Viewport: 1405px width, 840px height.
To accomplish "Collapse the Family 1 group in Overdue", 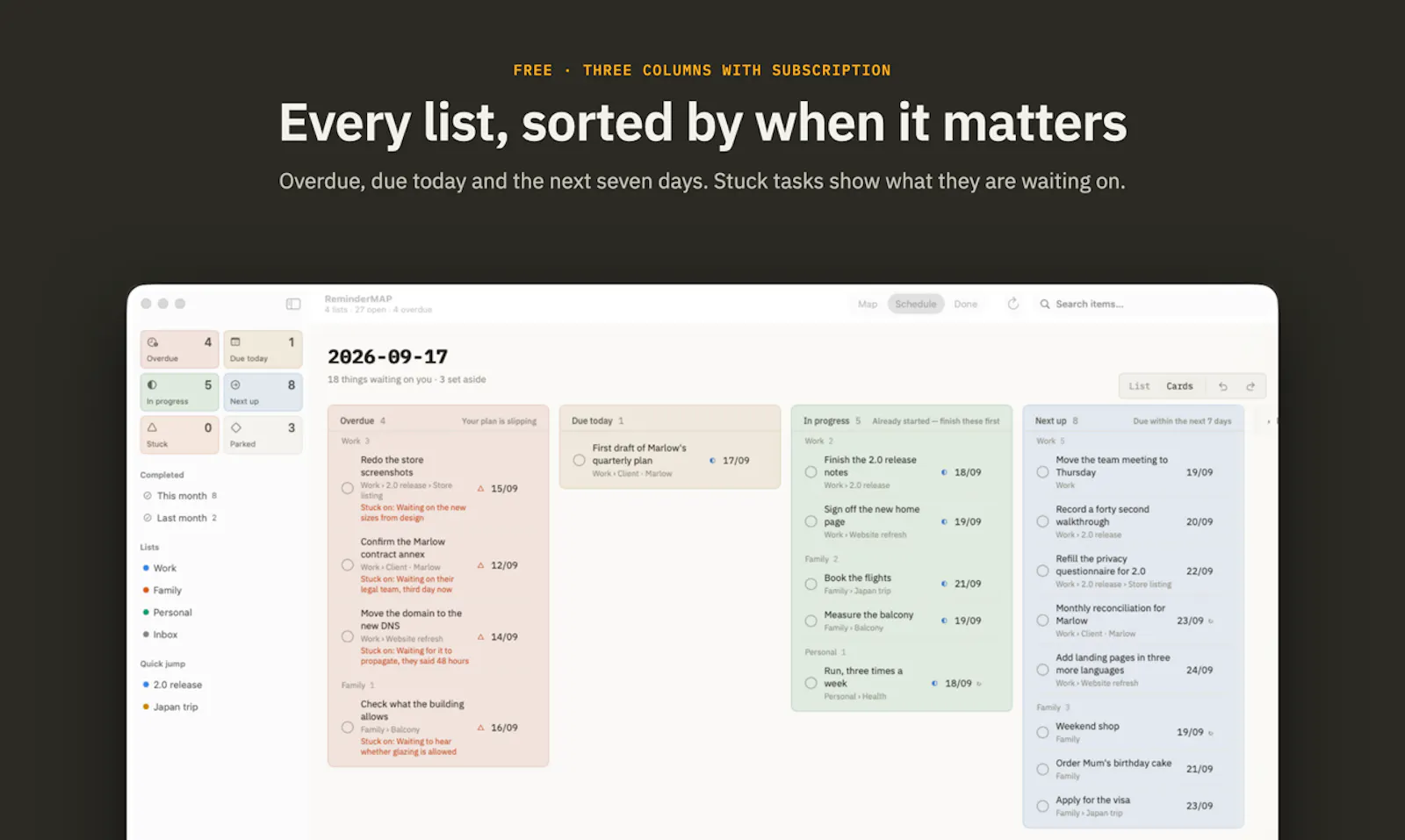I will (358, 685).
